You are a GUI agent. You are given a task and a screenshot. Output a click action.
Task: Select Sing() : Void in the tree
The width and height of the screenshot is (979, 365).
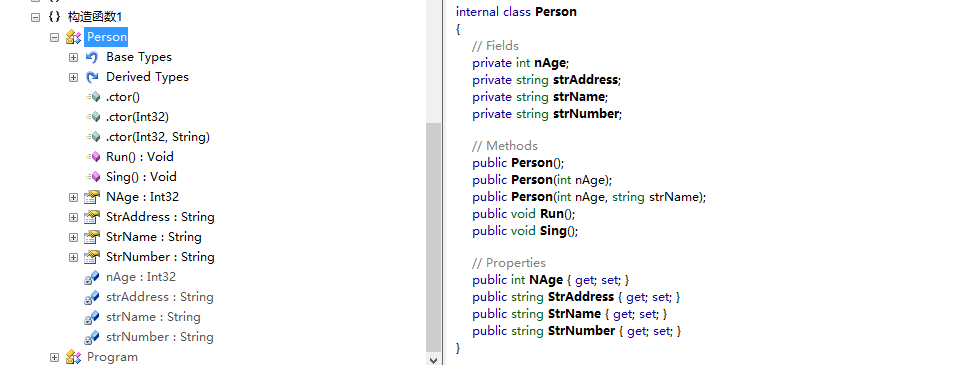coord(141,177)
